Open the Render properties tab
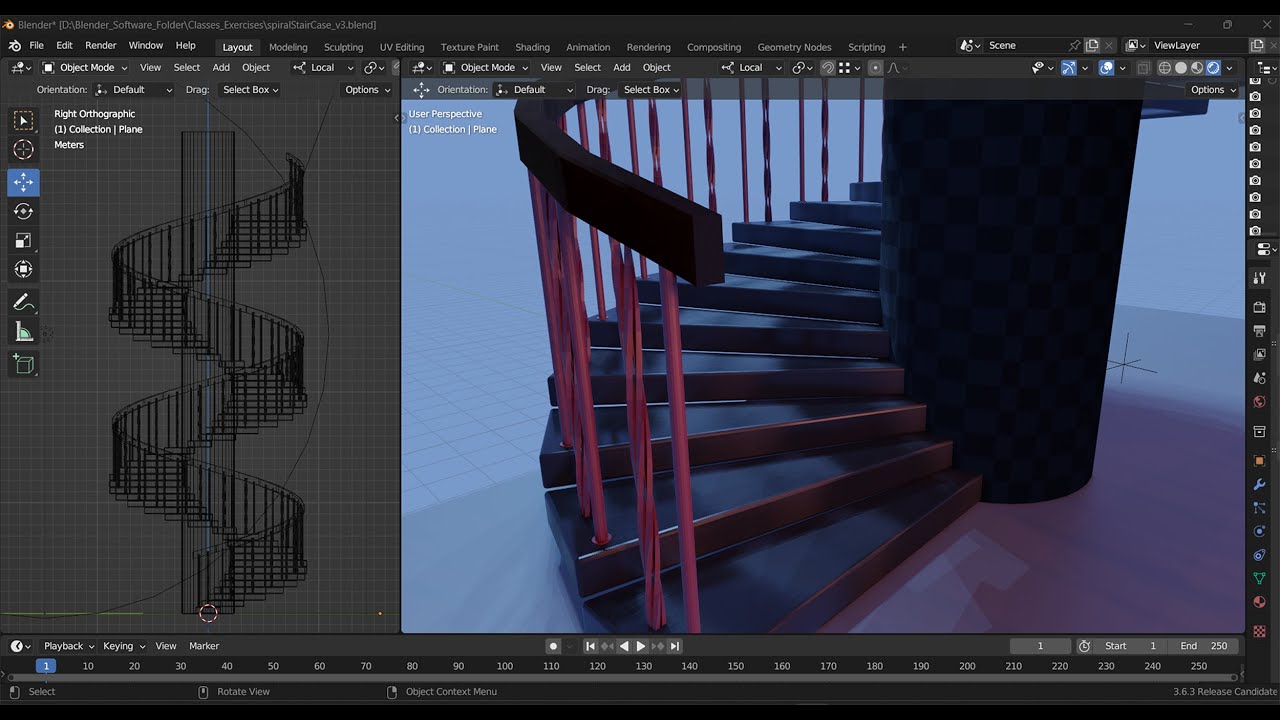The image size is (1280, 720). coord(1260,307)
